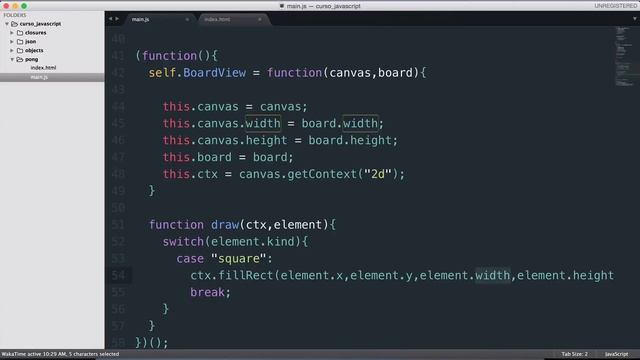The image size is (640, 360).
Task: Expand the closures folder arrow
Action: tap(12, 33)
